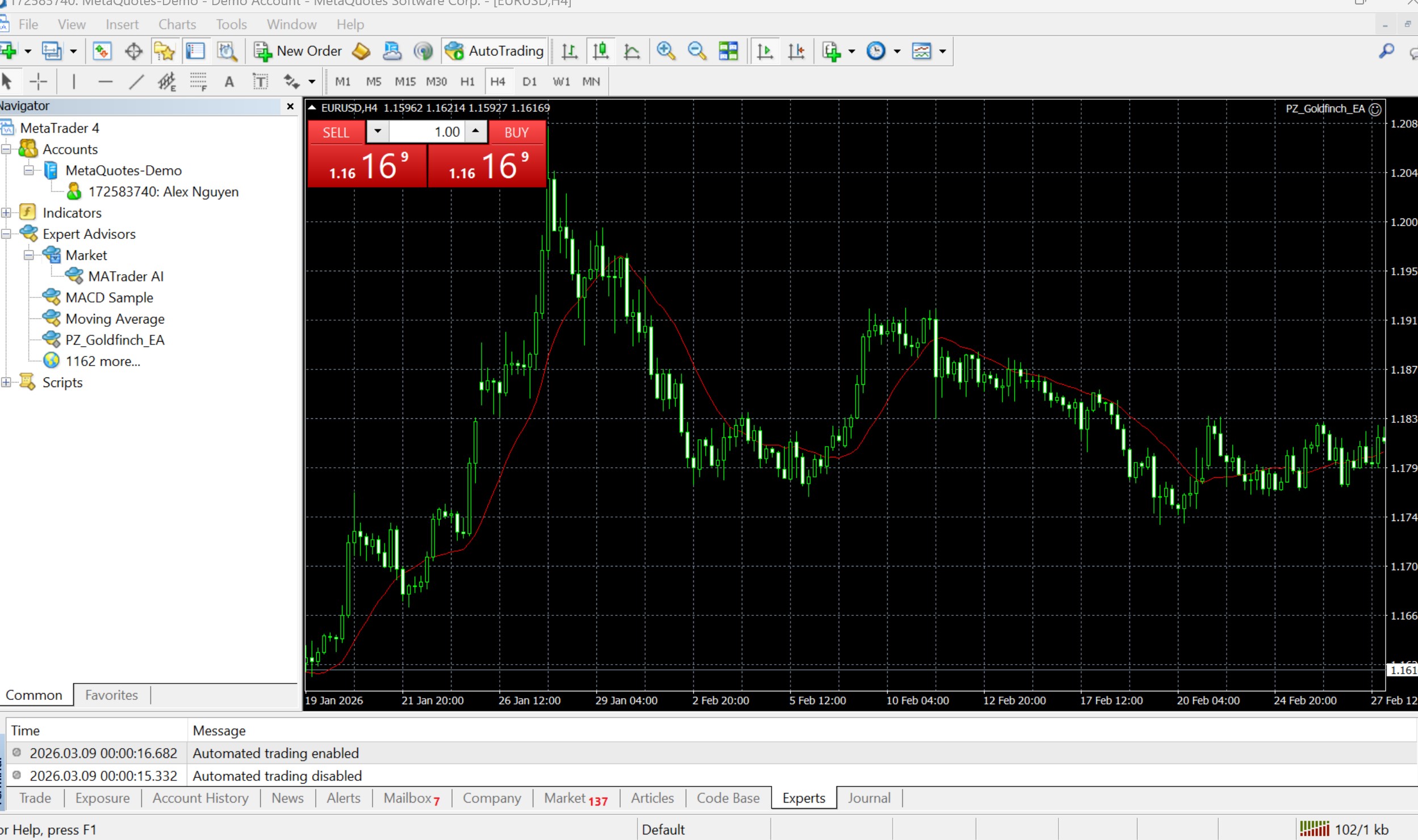This screenshot has height=840, width=1418.
Task: Click the Zoom In magnifier icon
Action: (666, 51)
